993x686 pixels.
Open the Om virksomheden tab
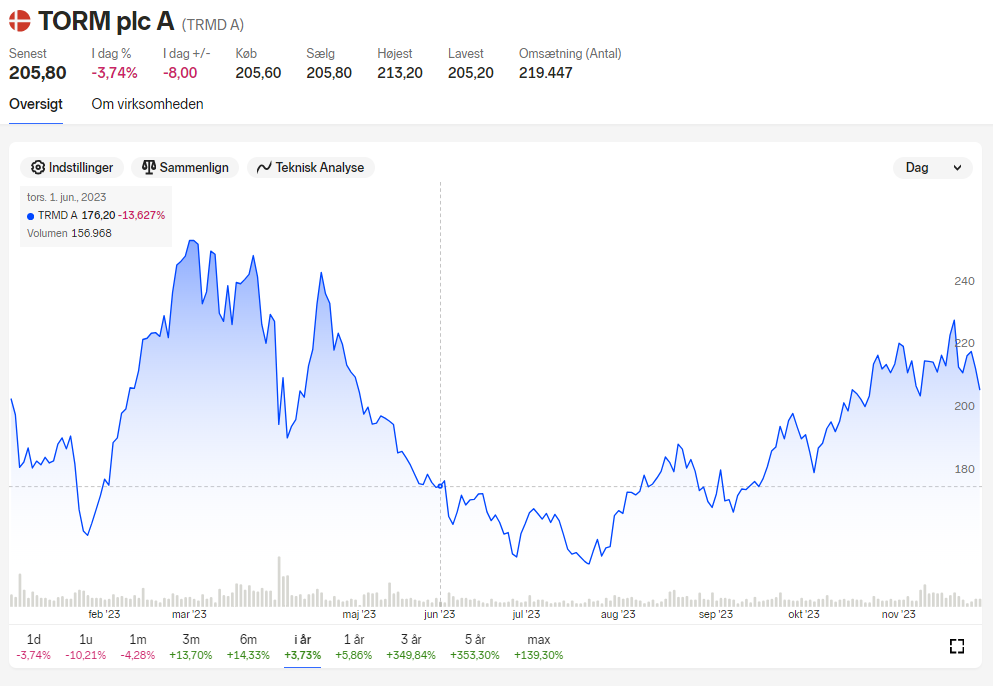tap(147, 104)
